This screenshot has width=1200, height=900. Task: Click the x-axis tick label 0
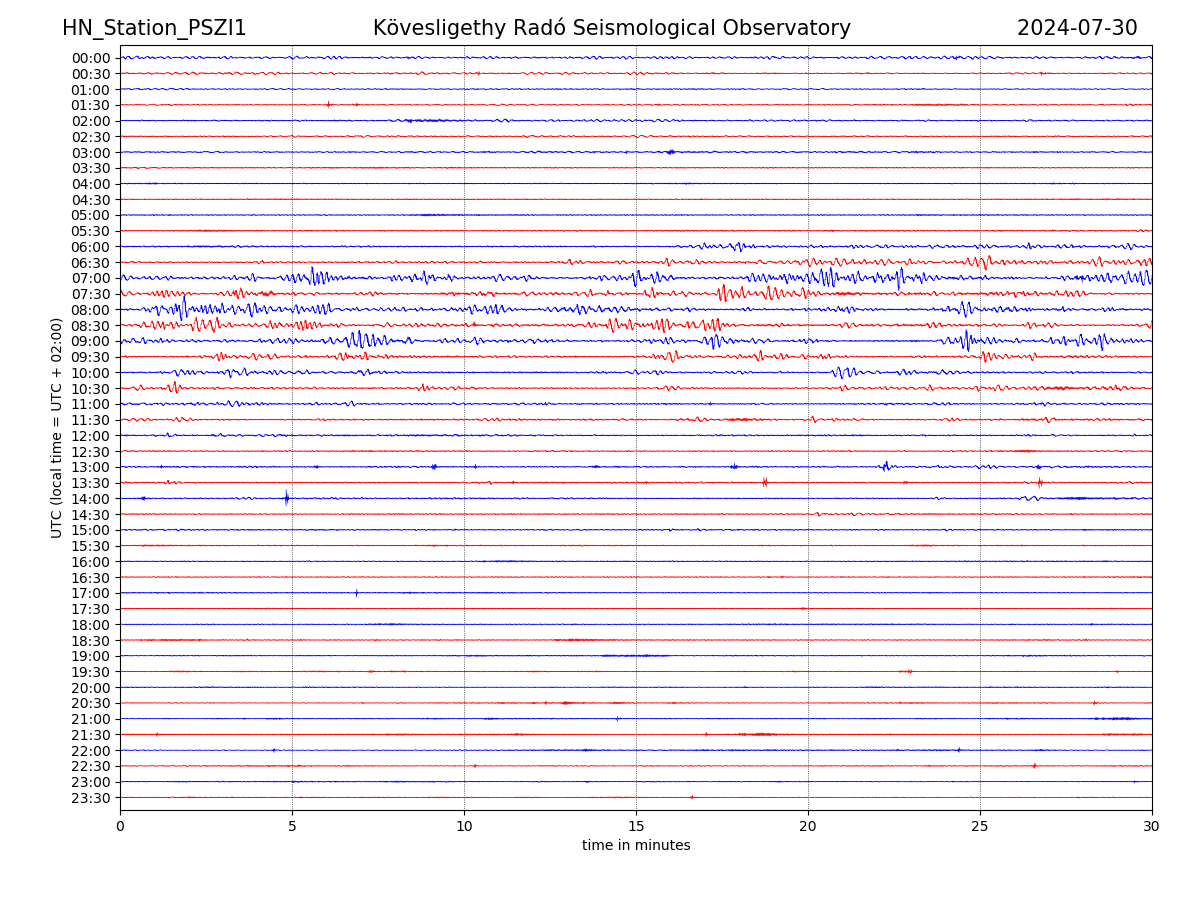pos(120,827)
